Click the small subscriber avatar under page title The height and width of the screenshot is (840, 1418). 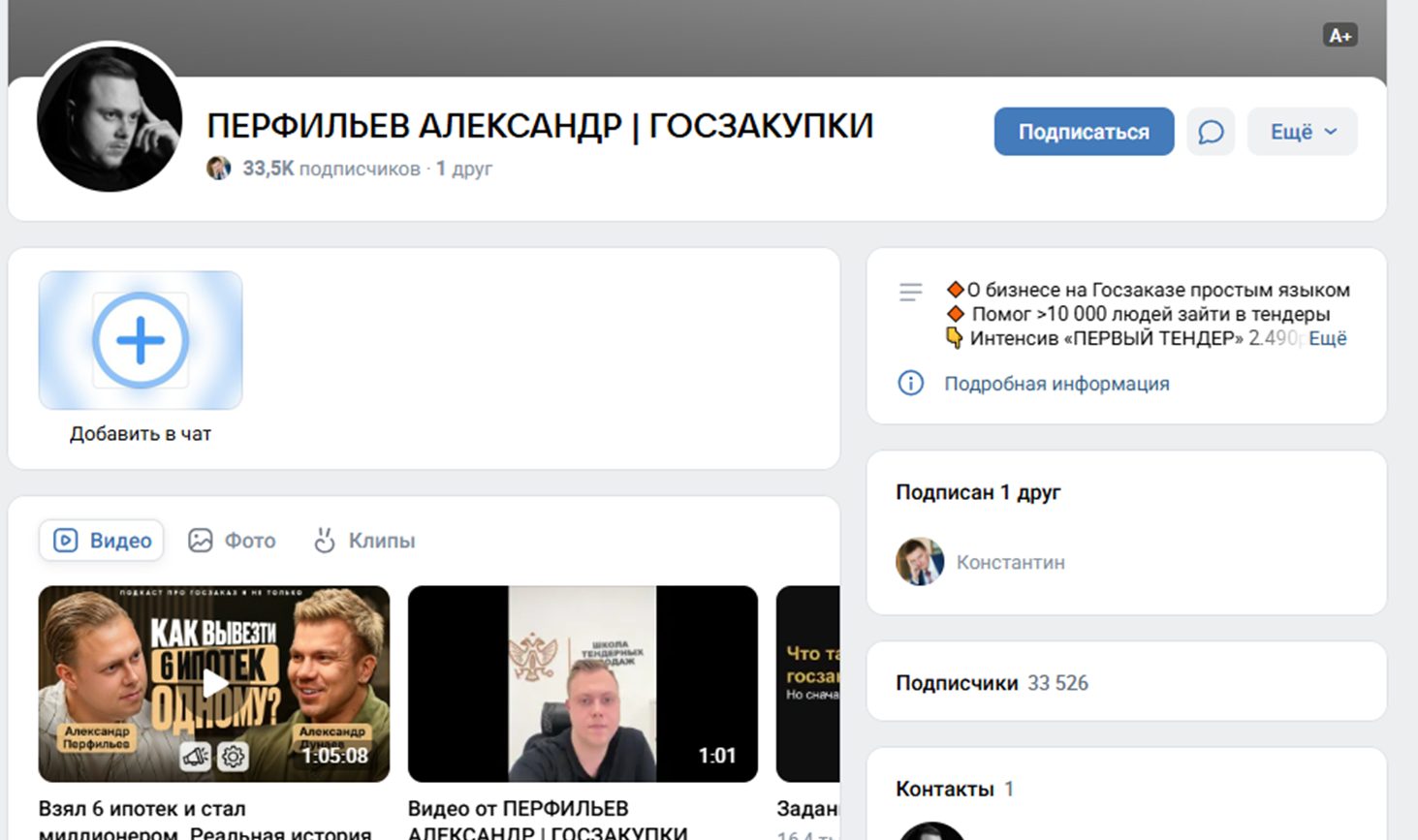click(219, 169)
